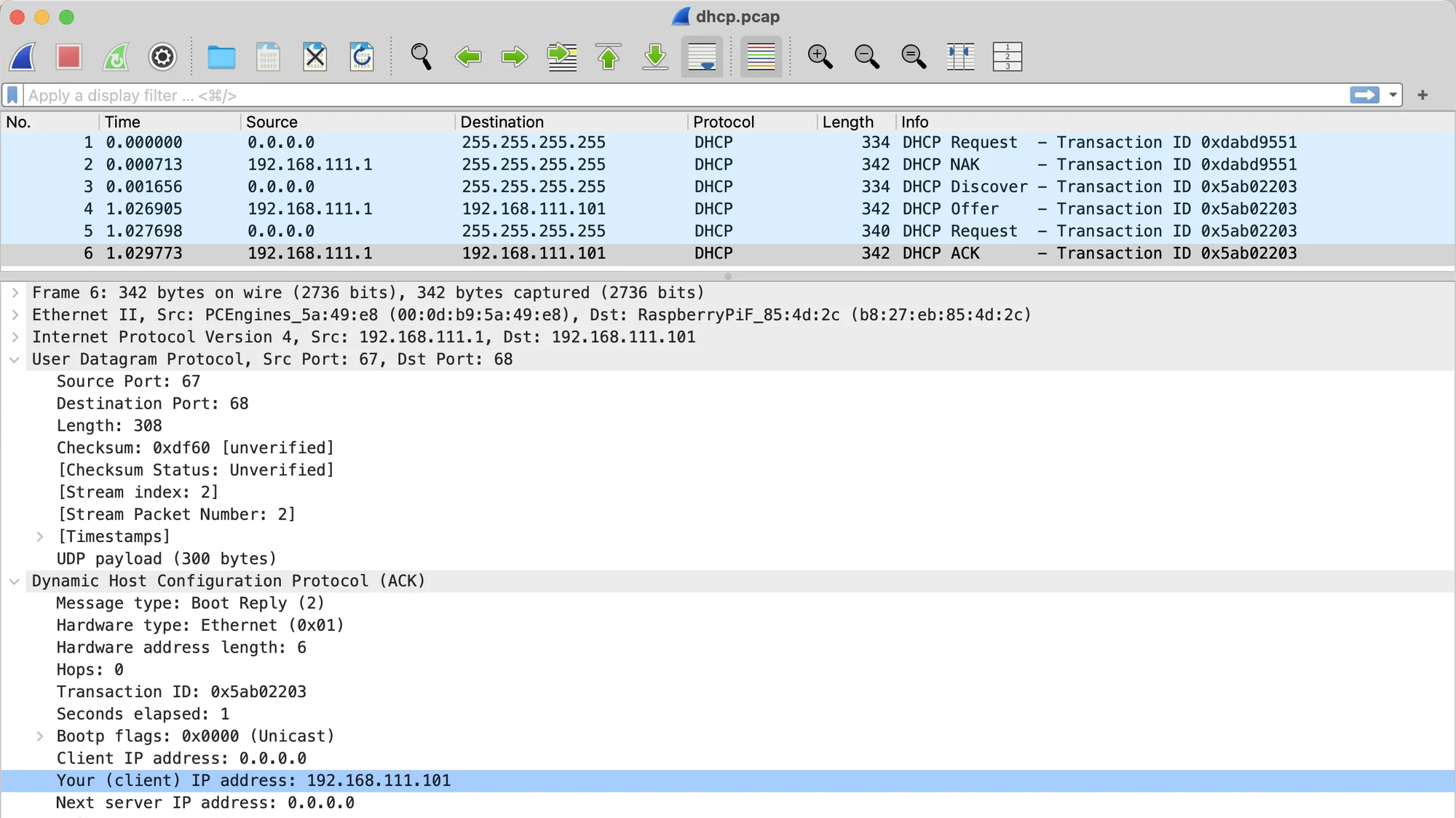Select Seconds elapsed: 1 field
The height and width of the screenshot is (818, 1456).
point(143,714)
